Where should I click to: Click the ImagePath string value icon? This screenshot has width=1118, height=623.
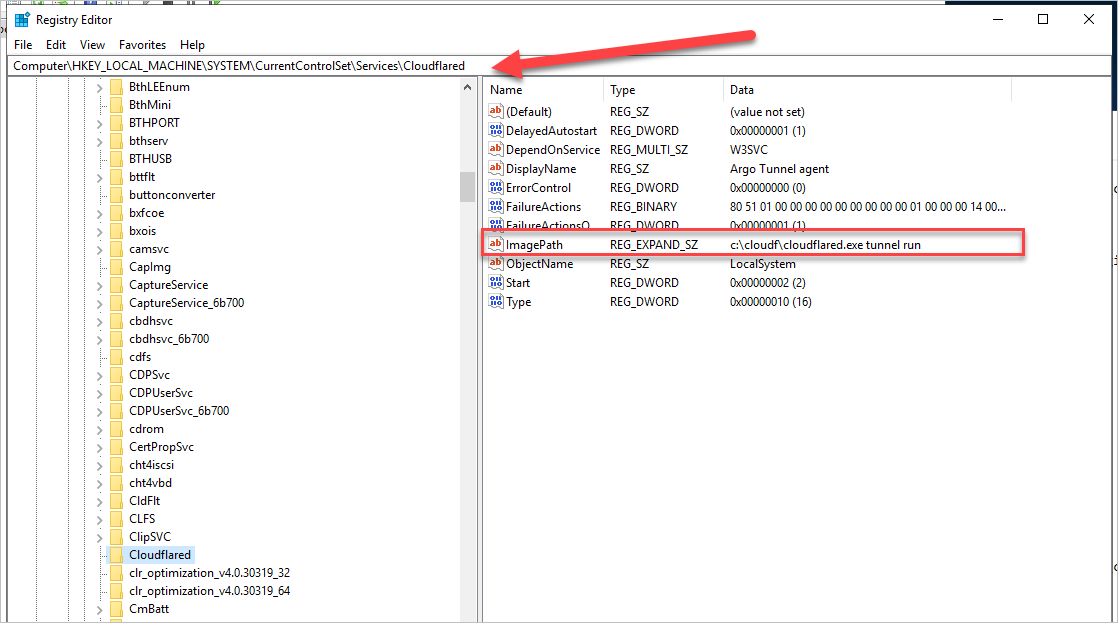[496, 244]
